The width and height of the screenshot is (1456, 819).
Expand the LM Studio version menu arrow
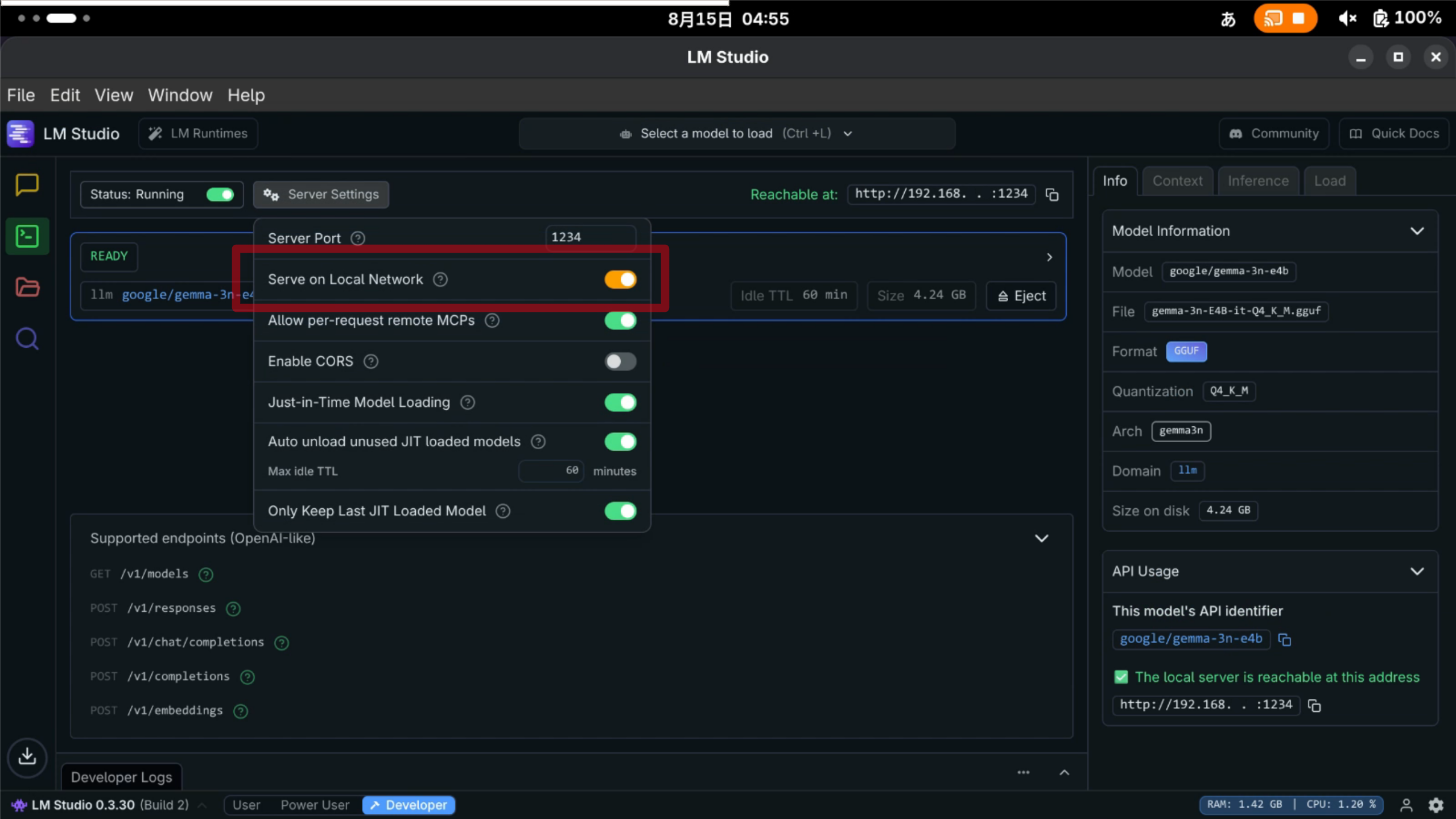[x=201, y=805]
